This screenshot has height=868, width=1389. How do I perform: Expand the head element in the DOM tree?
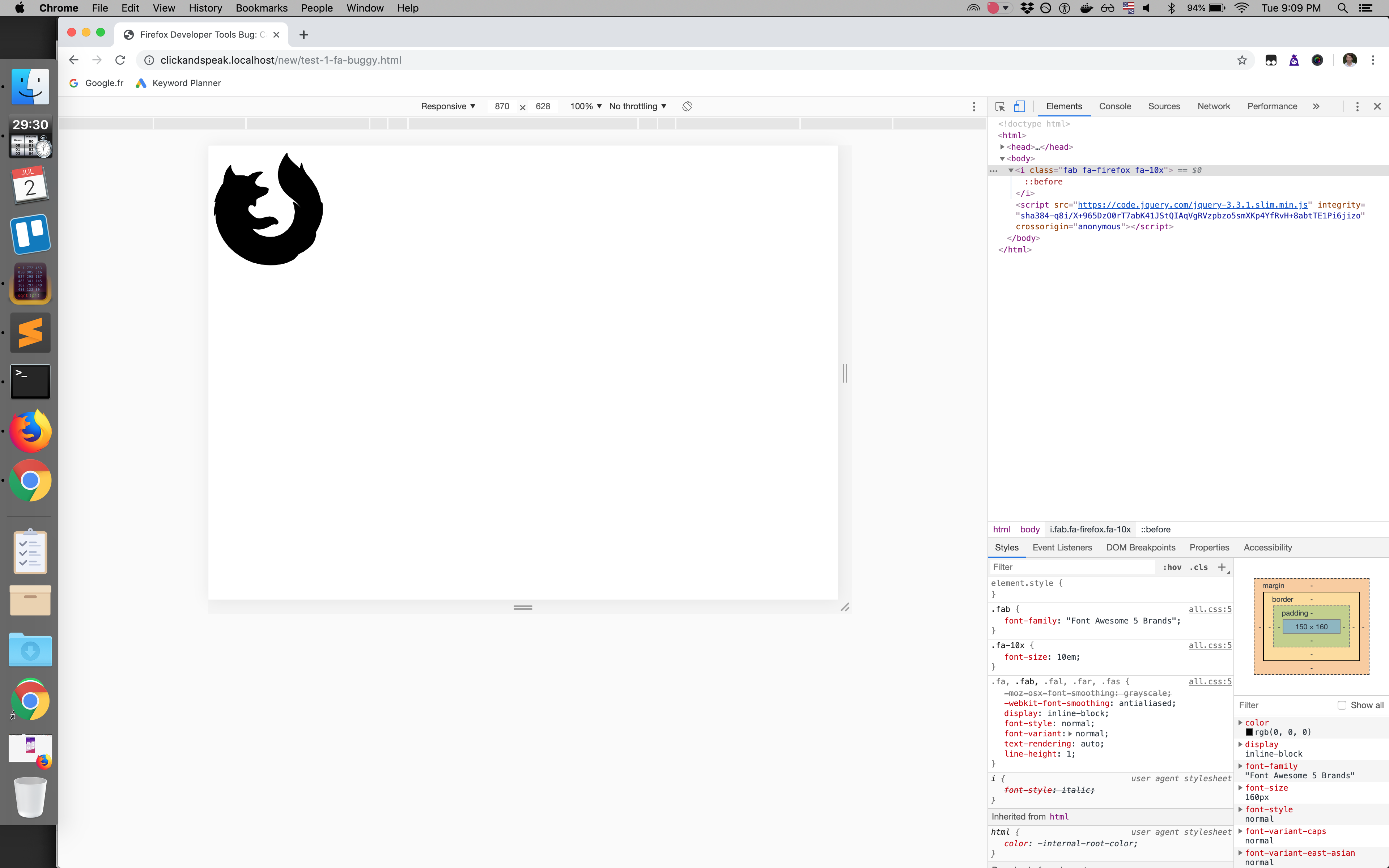coord(1002,147)
